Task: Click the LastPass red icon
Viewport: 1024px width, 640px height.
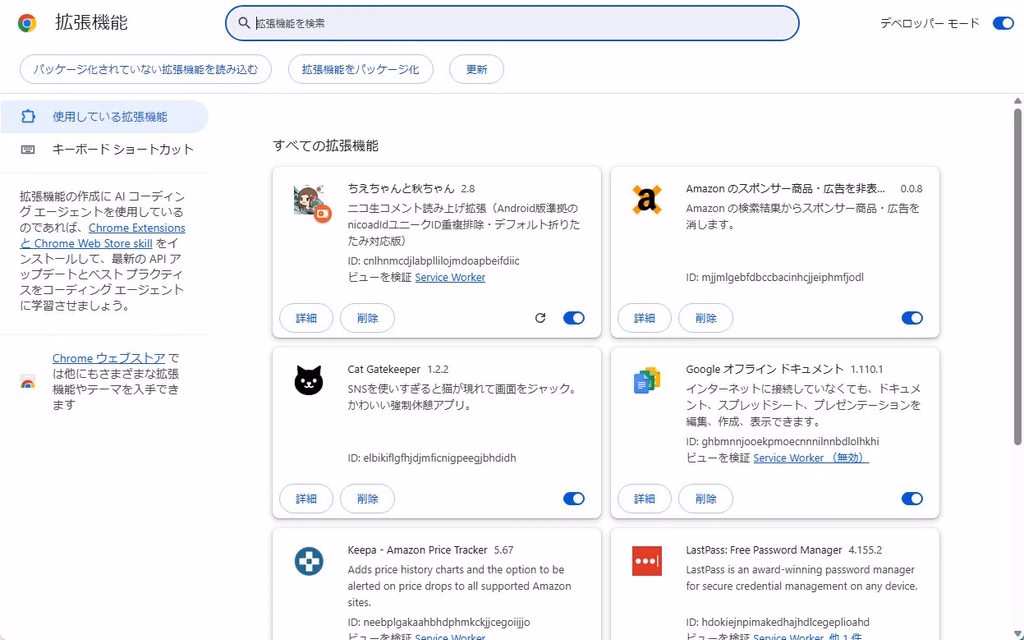Action: click(x=647, y=561)
